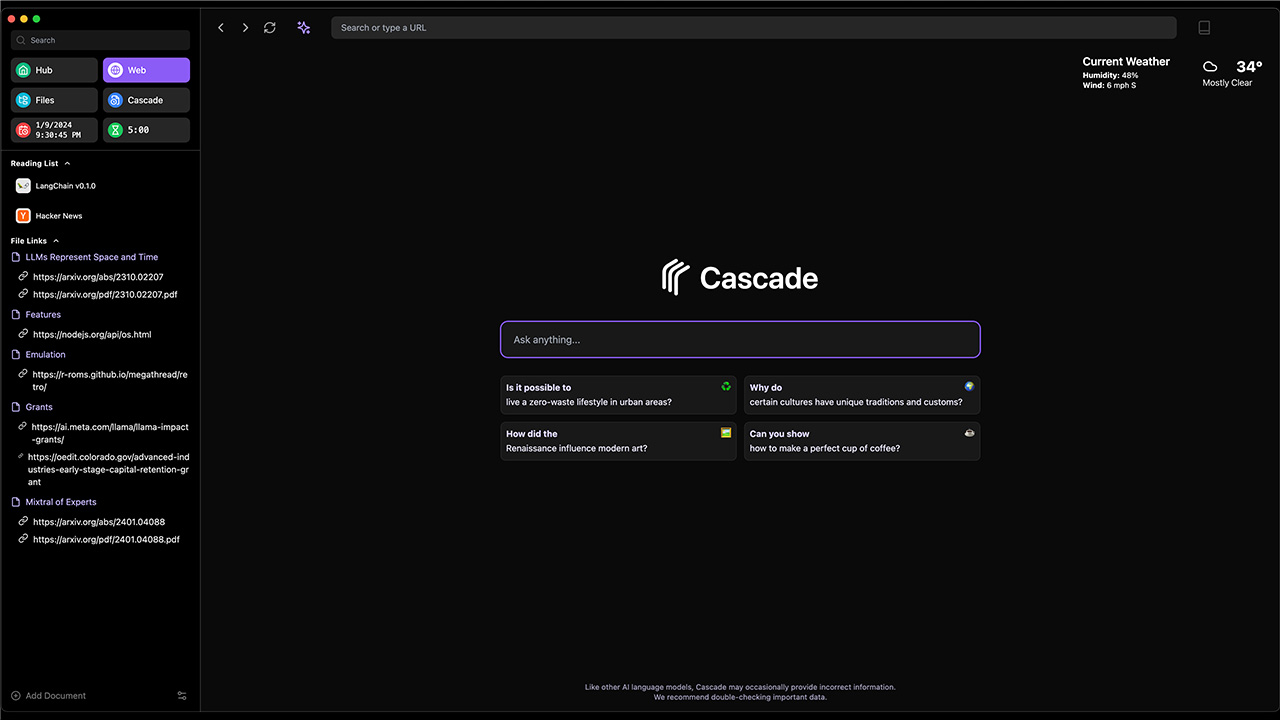Click the globe emoji on suggestion card
Screen dimensions: 1280x720
point(969,386)
